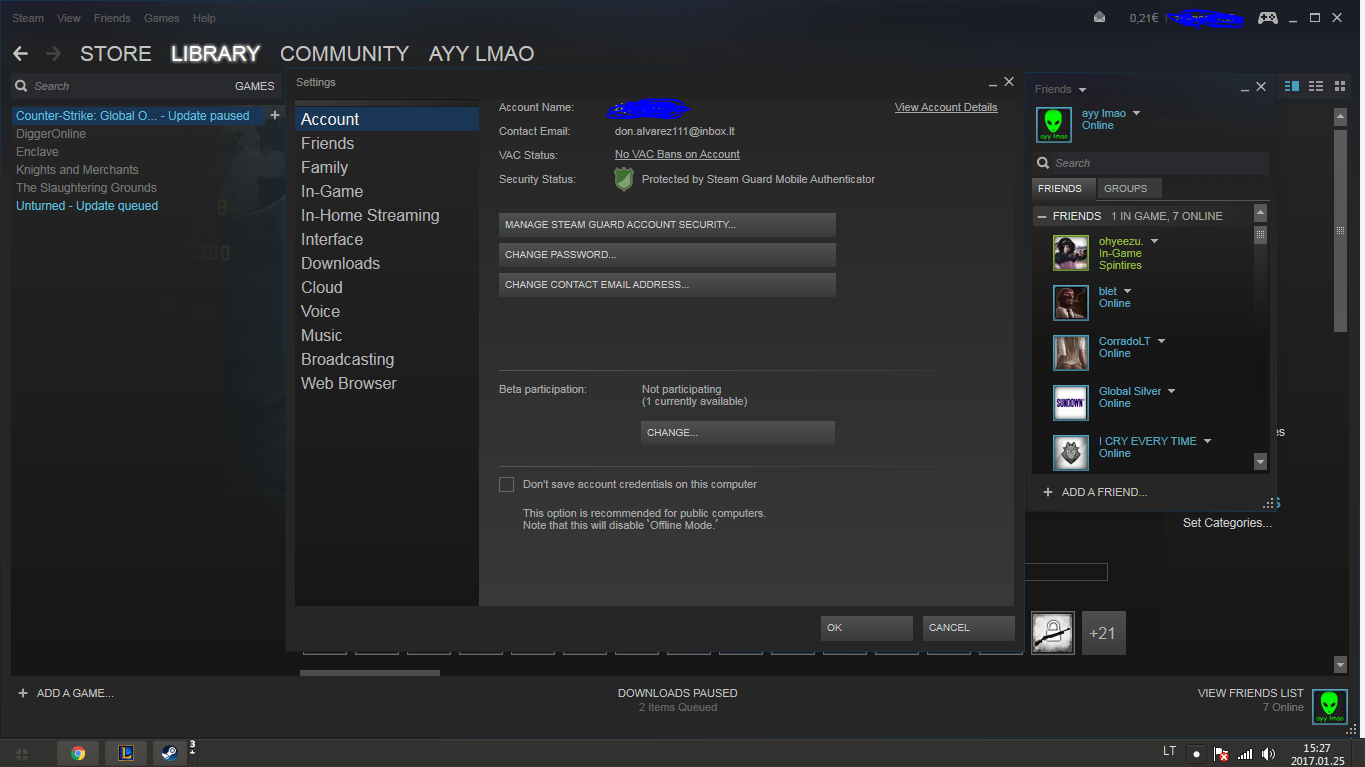Open CorradoLT's avatar in friends list

coord(1070,352)
